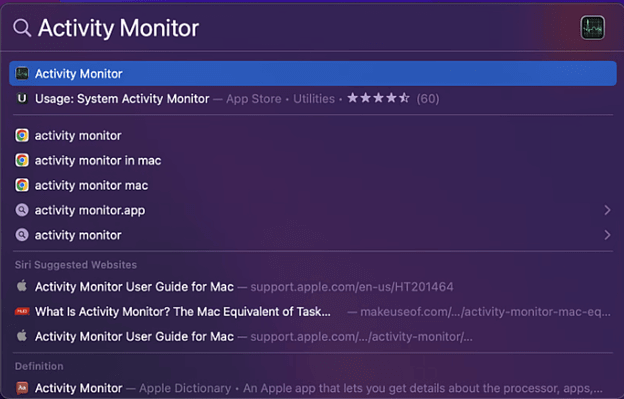Open the Apple Dictionary definition of Activity Monitor
Viewport: 624px width, 399px height.
(313, 388)
